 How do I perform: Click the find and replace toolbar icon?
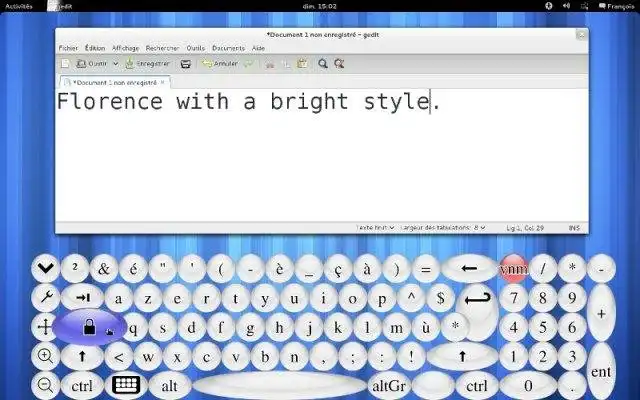pyautogui.click(x=339, y=64)
